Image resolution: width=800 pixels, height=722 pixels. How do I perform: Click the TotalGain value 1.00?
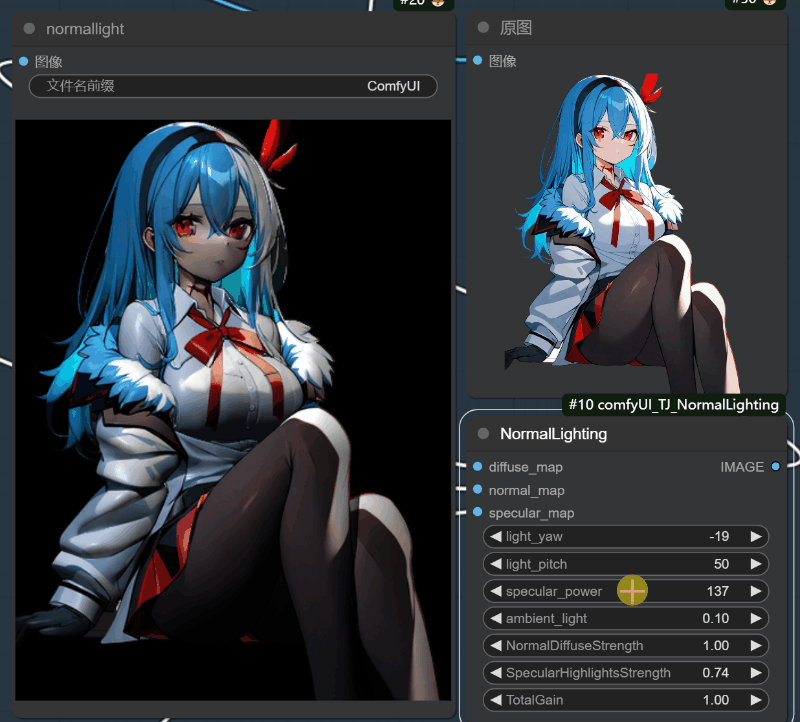pyautogui.click(x=716, y=700)
